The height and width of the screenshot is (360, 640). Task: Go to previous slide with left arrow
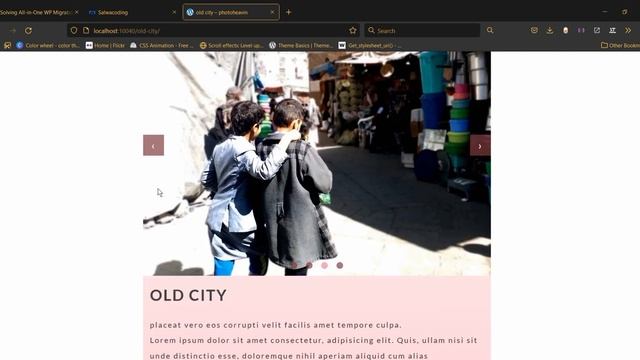[153, 145]
